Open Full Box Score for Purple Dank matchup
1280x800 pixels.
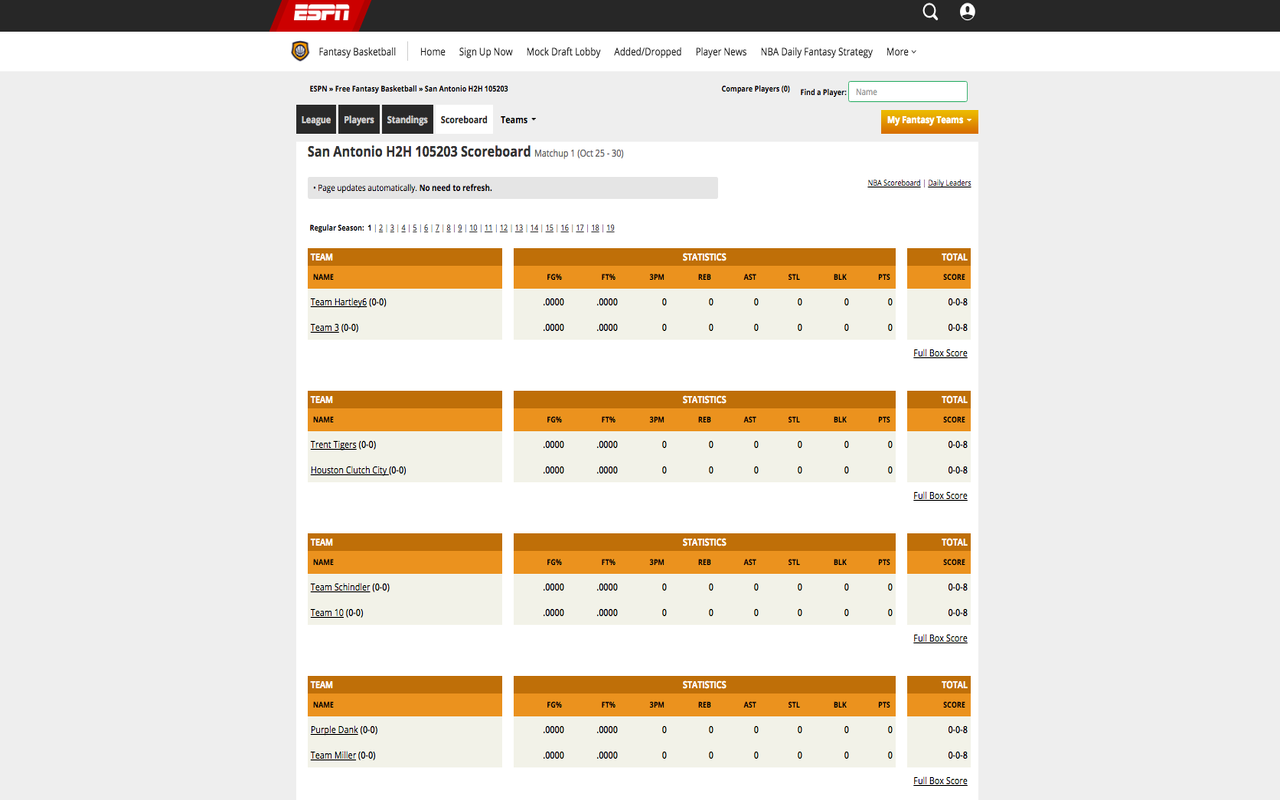pos(940,781)
